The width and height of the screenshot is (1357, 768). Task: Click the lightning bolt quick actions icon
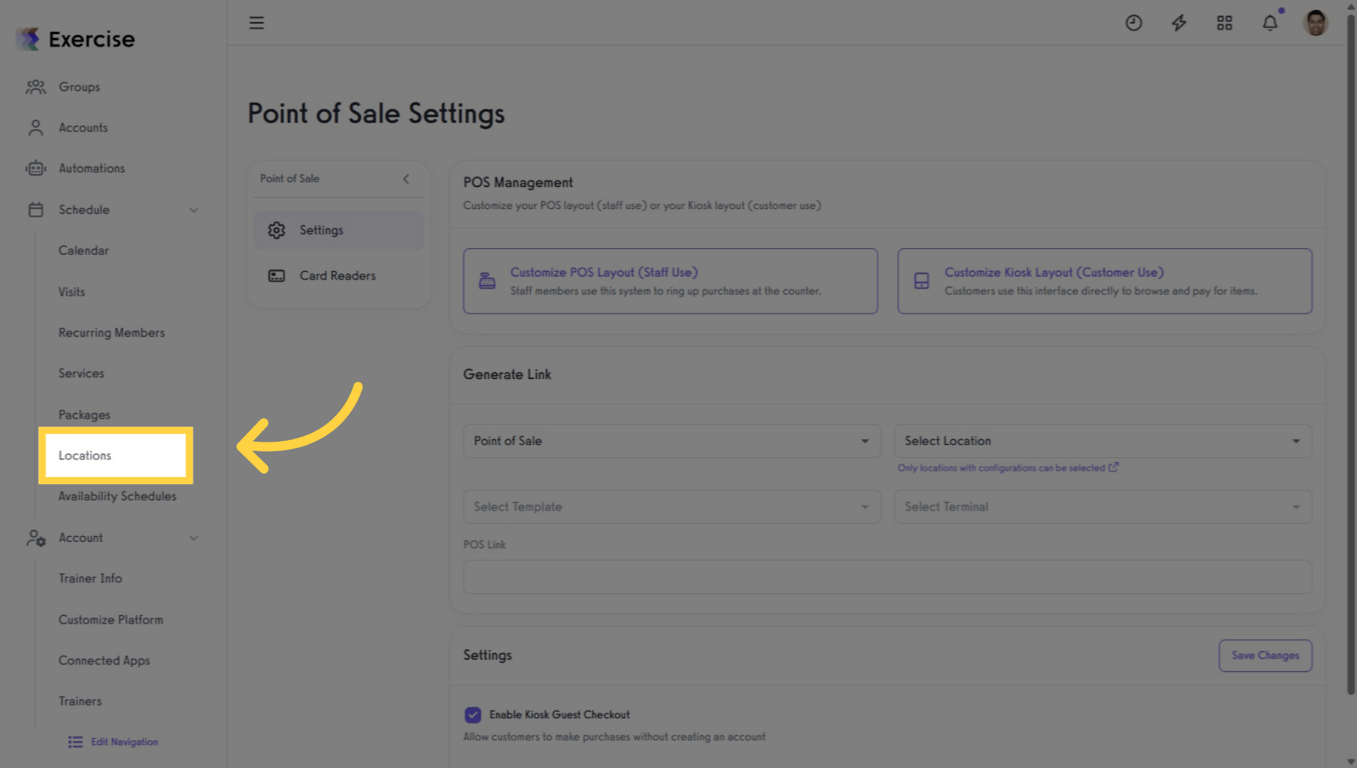pos(1179,23)
